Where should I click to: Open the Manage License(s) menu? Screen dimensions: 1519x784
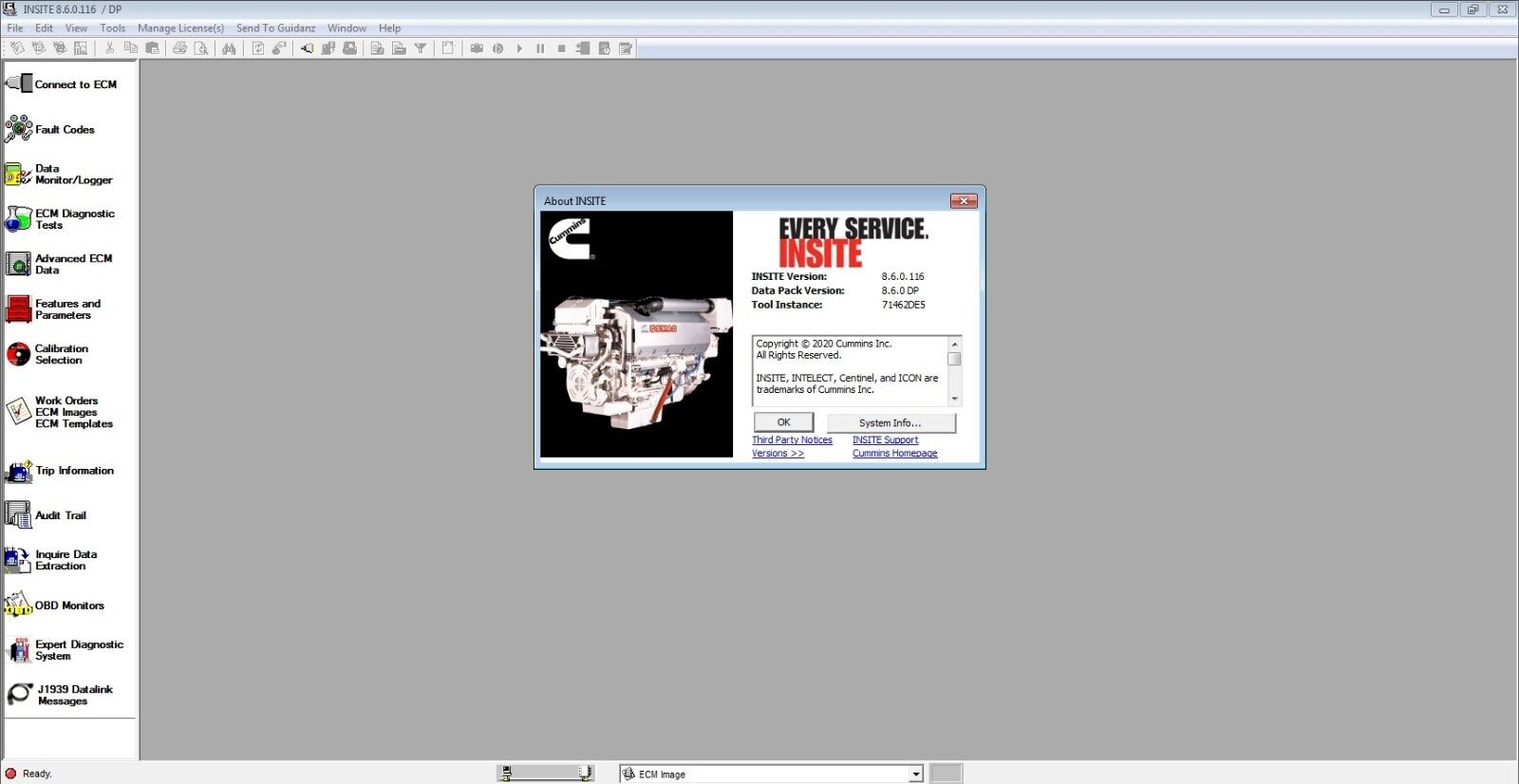[180, 28]
